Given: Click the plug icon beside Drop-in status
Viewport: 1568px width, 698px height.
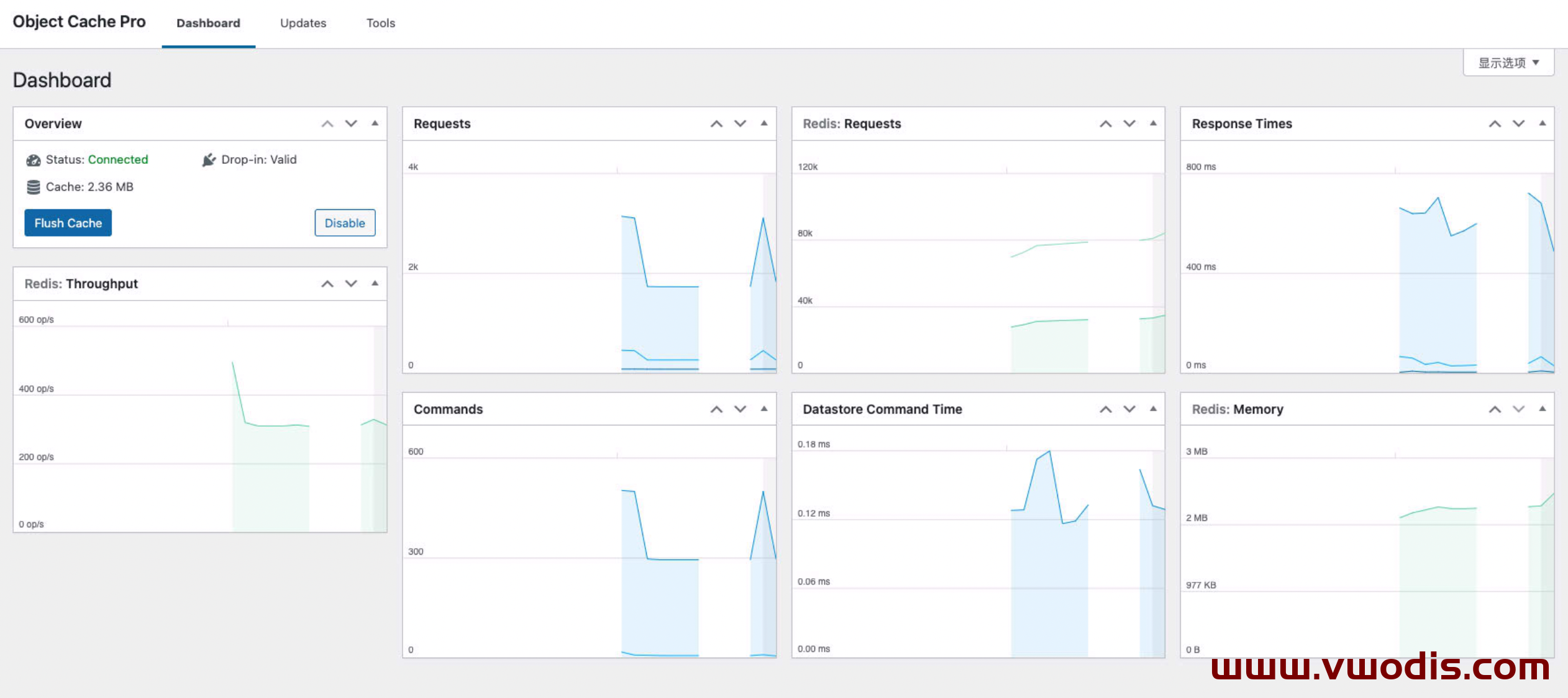Looking at the screenshot, I should [209, 160].
